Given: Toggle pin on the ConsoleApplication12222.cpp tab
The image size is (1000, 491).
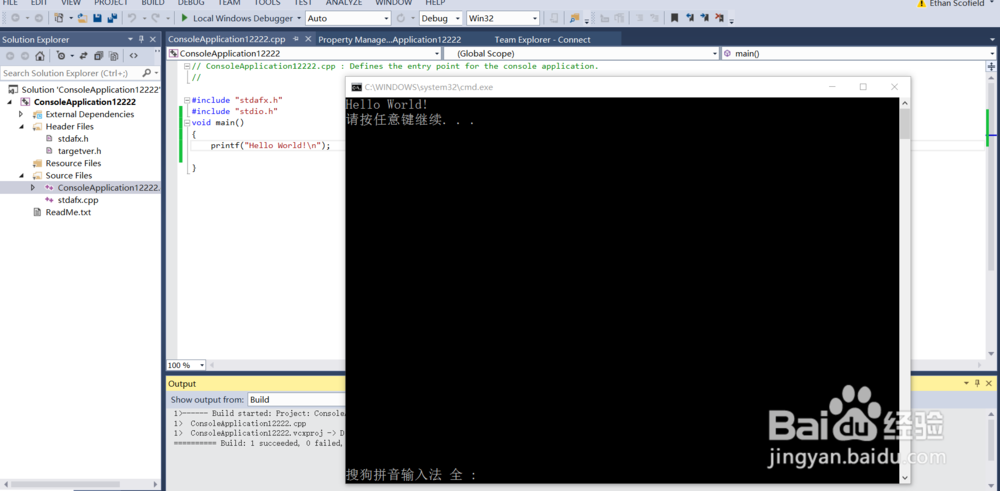Looking at the screenshot, I should click(x=296, y=39).
